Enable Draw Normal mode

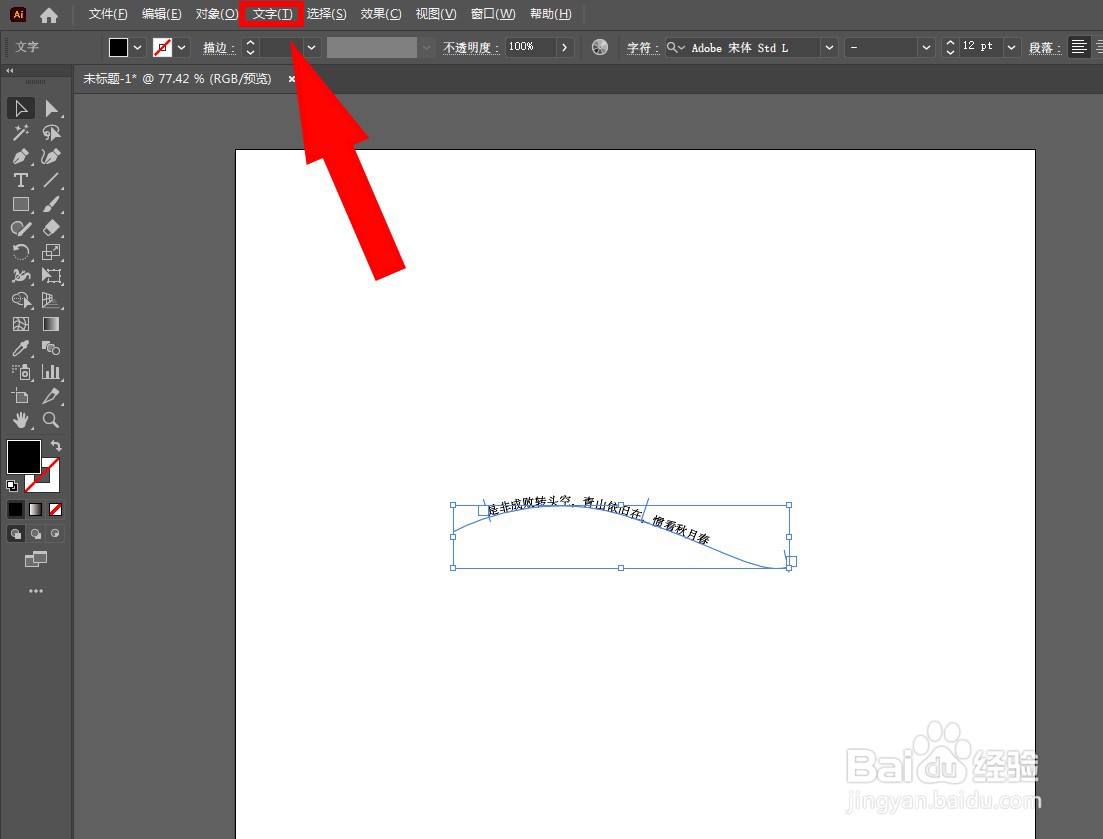(15, 534)
